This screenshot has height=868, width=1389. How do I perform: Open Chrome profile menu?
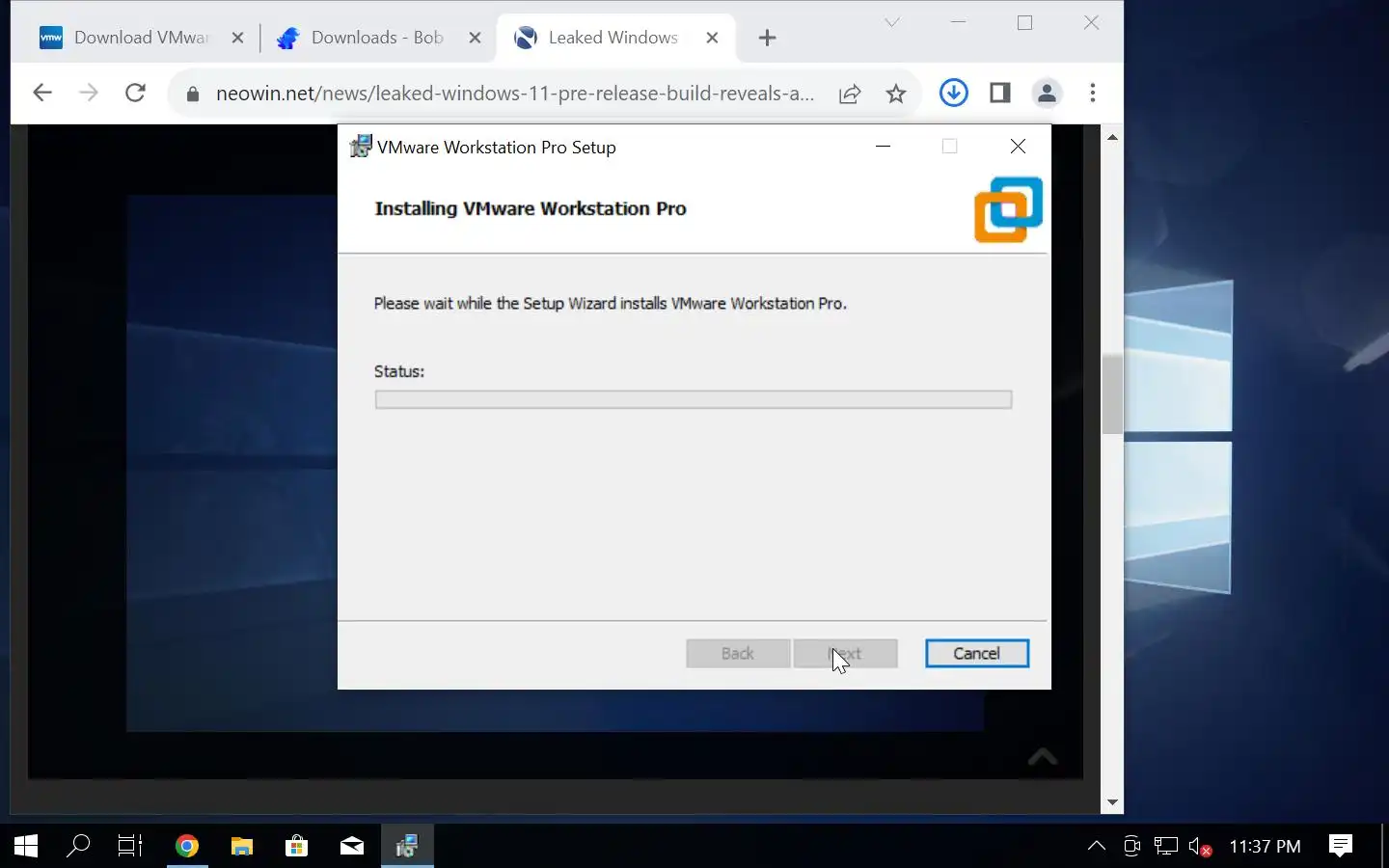(1047, 93)
